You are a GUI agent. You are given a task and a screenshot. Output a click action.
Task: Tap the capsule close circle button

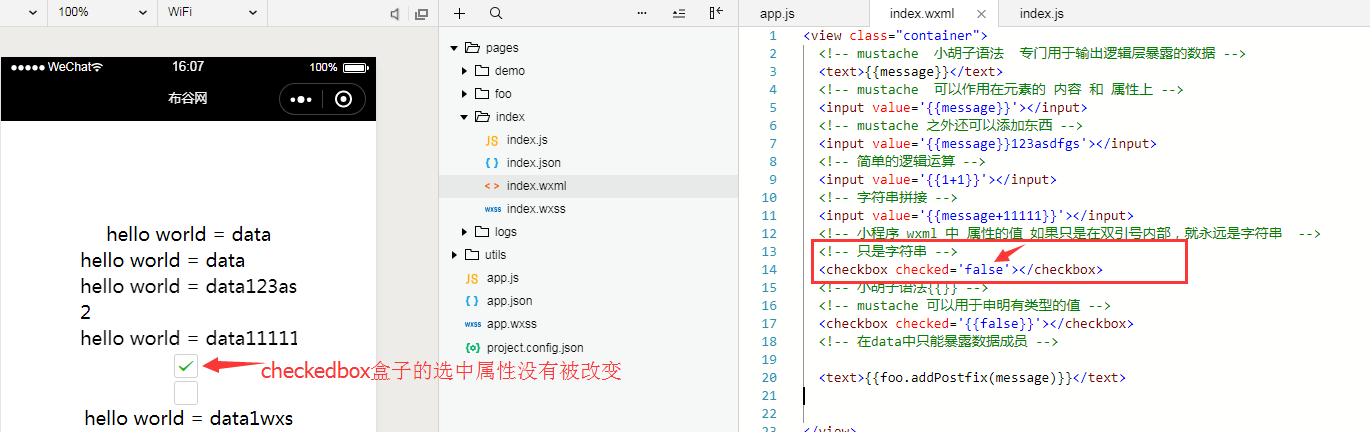point(344,99)
